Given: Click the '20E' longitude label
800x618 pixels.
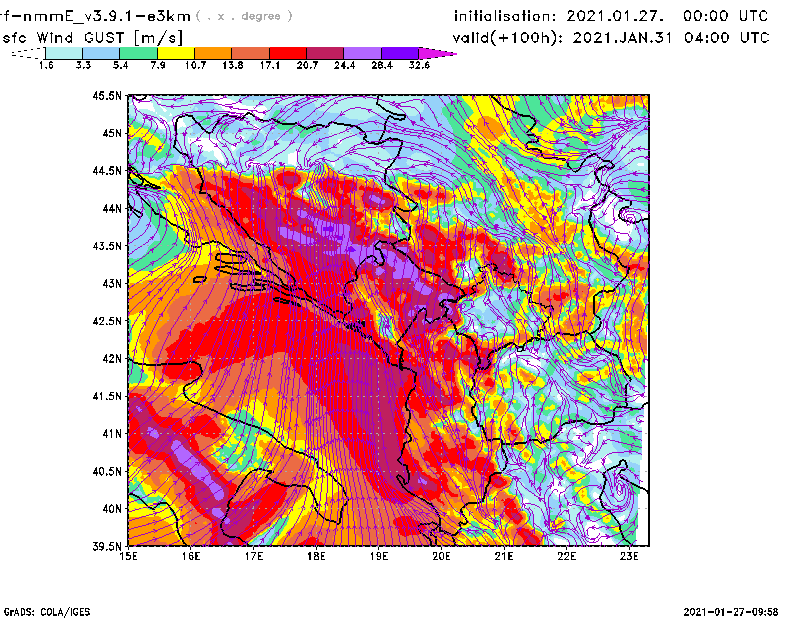Looking at the screenshot, I should pyautogui.click(x=441, y=556).
